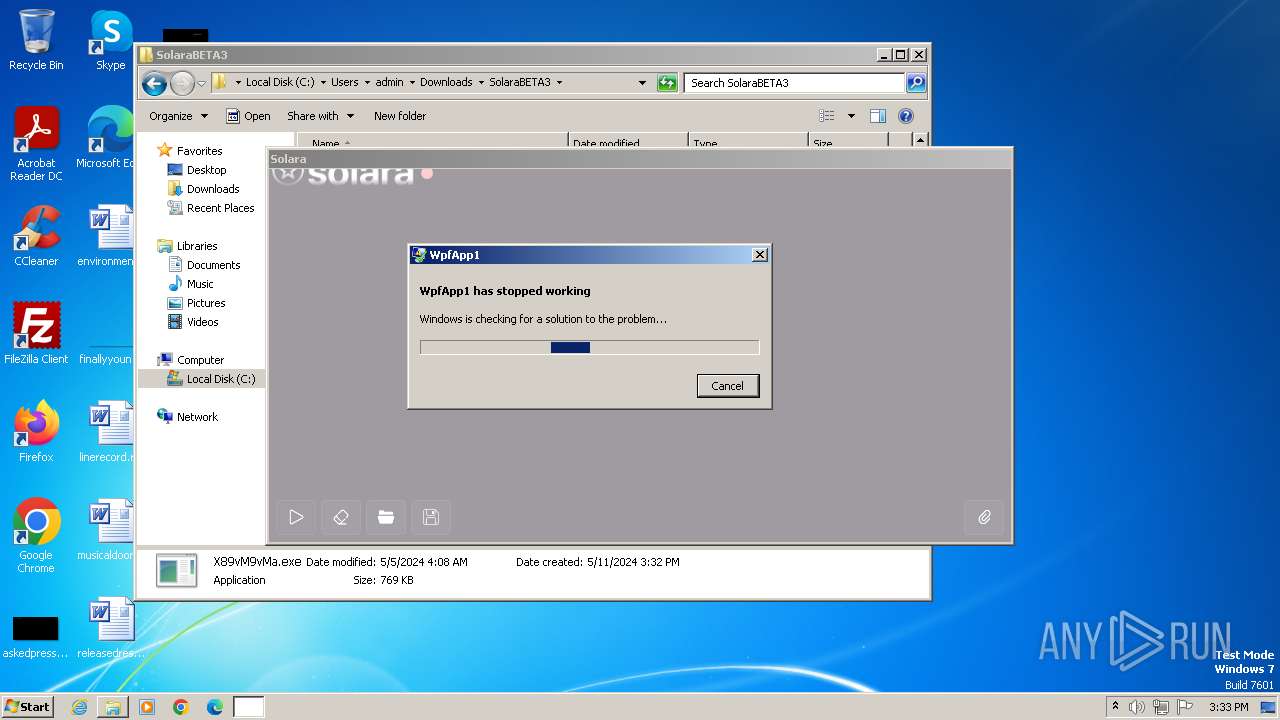Open Acrobat Reader DC desktop icon
Screen dimensions: 1280x720
click(x=36, y=144)
